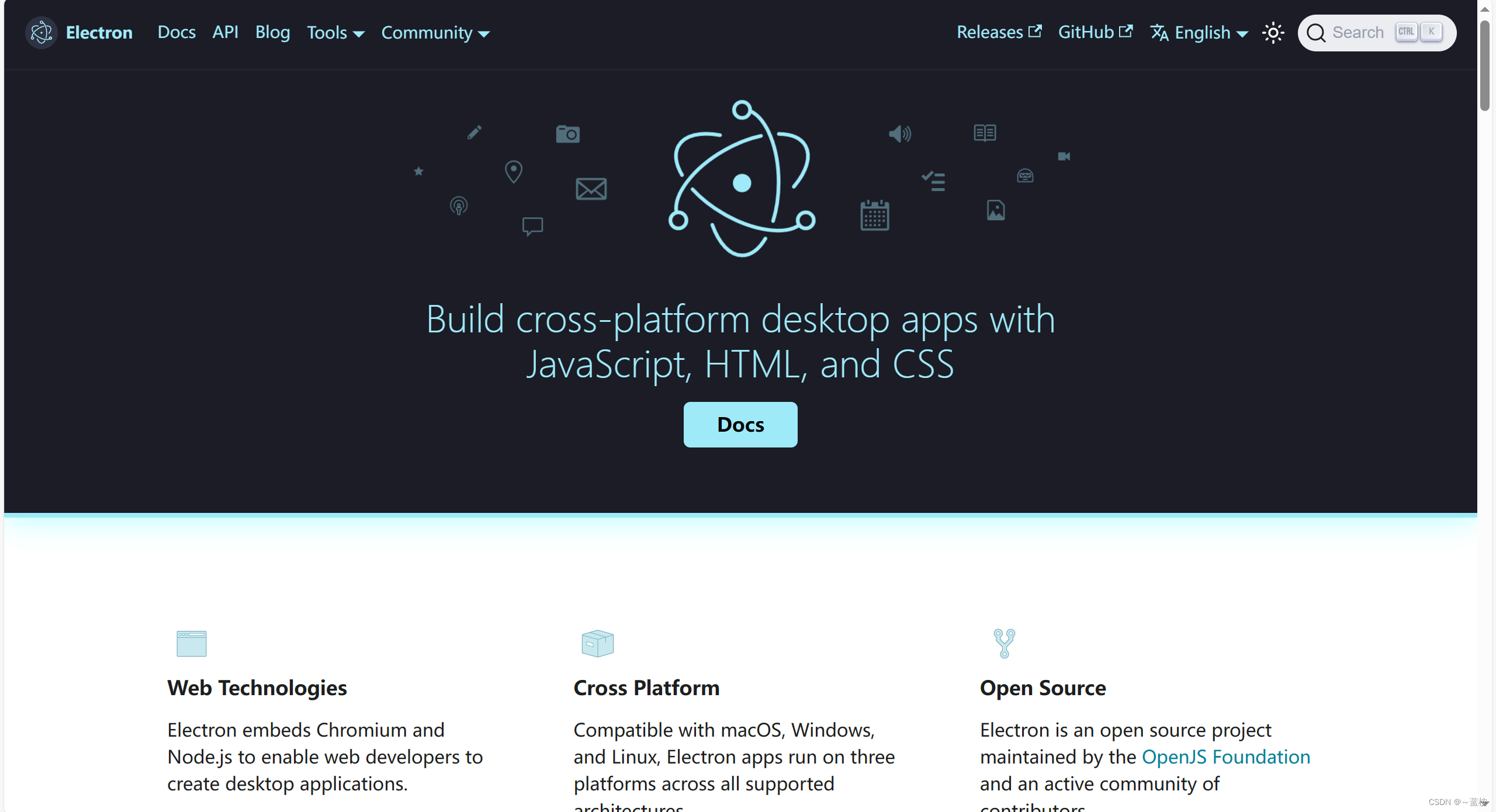Open the GitHub external link
The image size is (1496, 812).
(x=1096, y=32)
